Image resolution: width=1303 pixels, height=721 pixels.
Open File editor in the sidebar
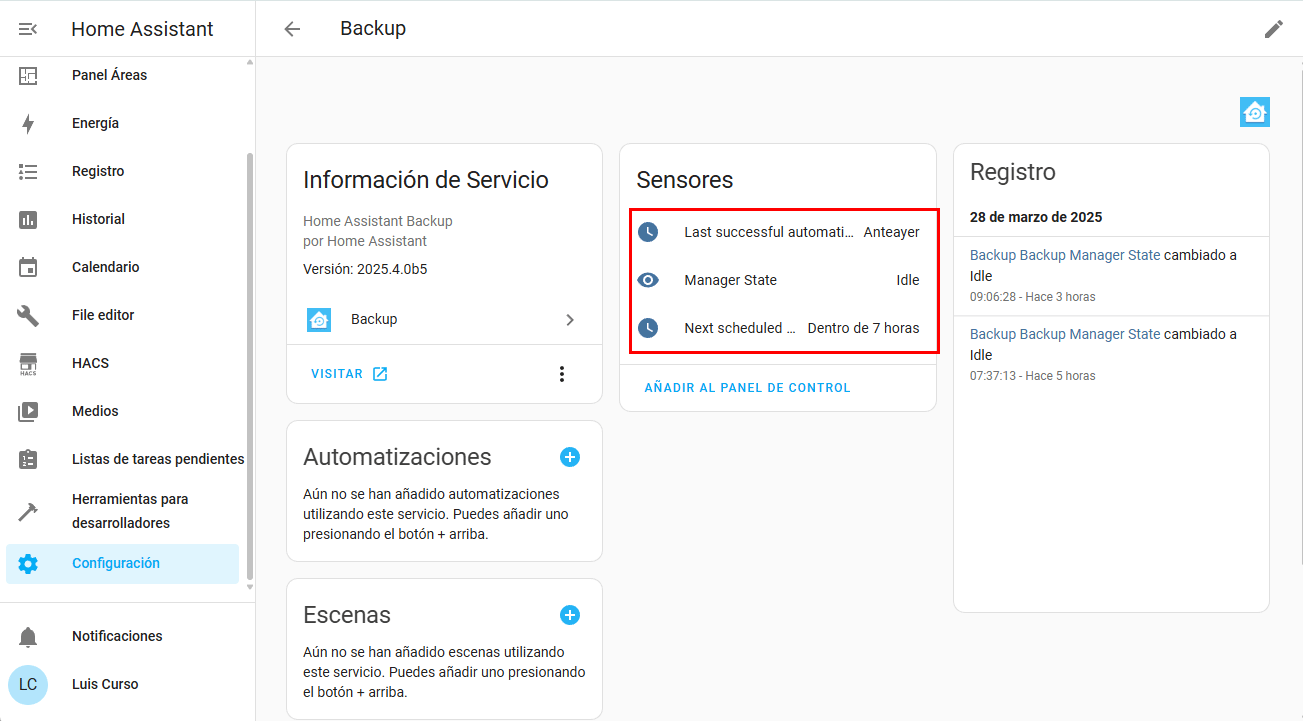coord(122,315)
